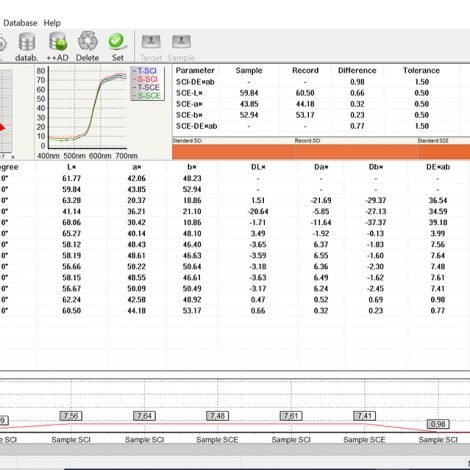Viewport: 470px width, 470px height.
Task: Click the 7.48 trend chart marker
Action: [x=218, y=416]
